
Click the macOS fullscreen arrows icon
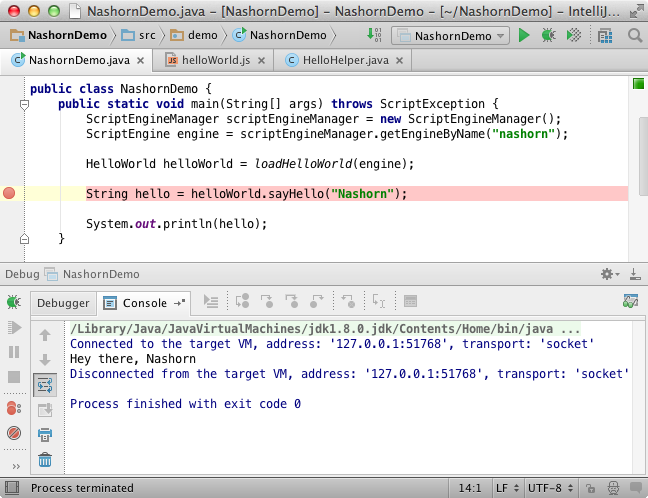pyautogui.click(x=636, y=11)
